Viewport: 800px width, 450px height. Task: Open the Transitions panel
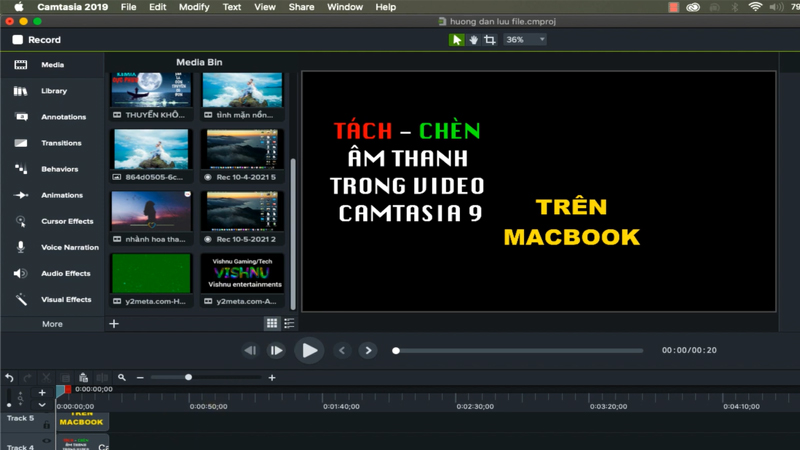pos(52,143)
